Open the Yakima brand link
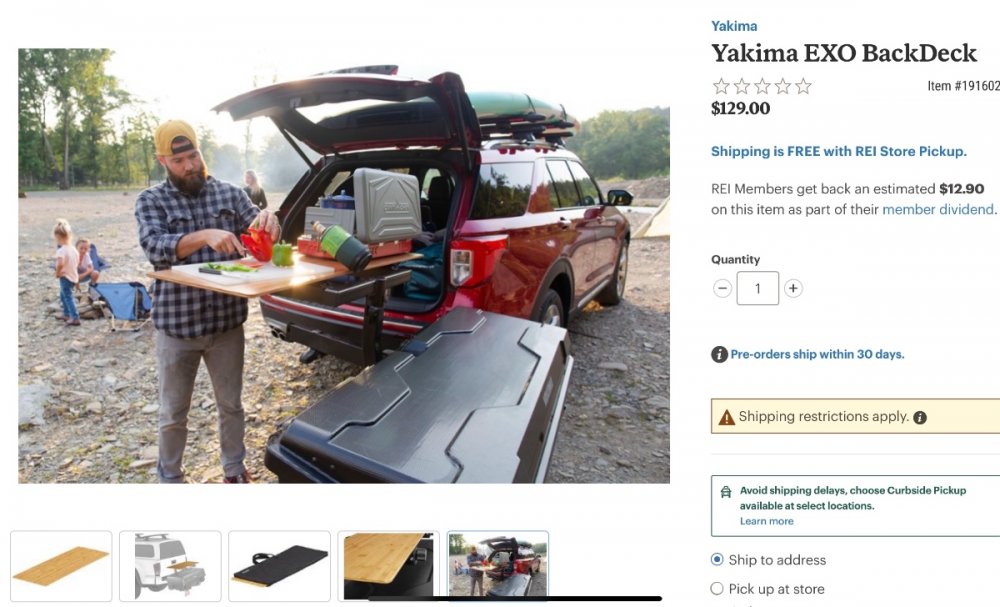This screenshot has height=607, width=1000. point(734,26)
